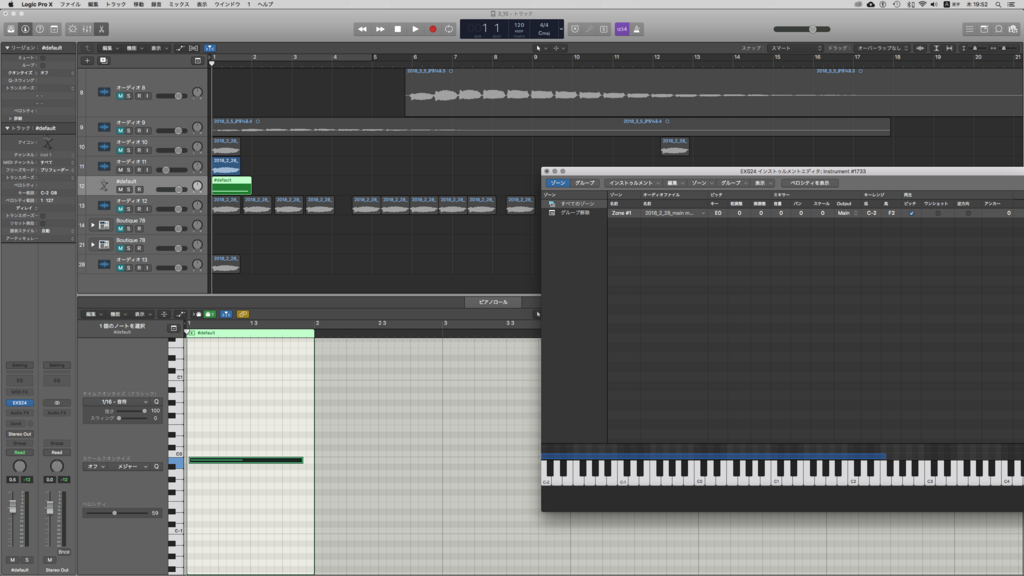The width and height of the screenshot is (1024, 576).
Task: Select the green note in piano roll
Action: point(246,460)
